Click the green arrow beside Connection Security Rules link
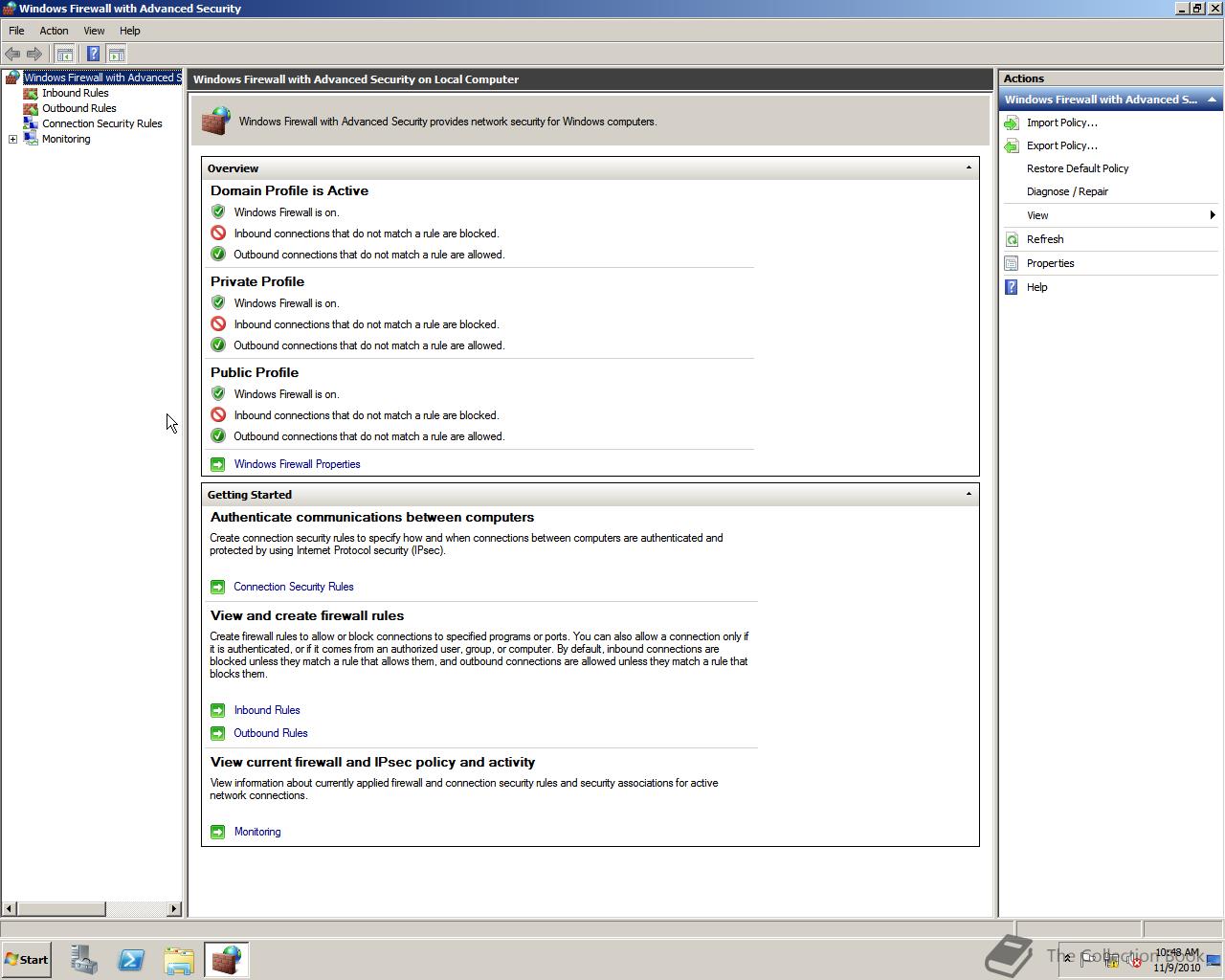The width and height of the screenshot is (1225, 980). [x=217, y=587]
